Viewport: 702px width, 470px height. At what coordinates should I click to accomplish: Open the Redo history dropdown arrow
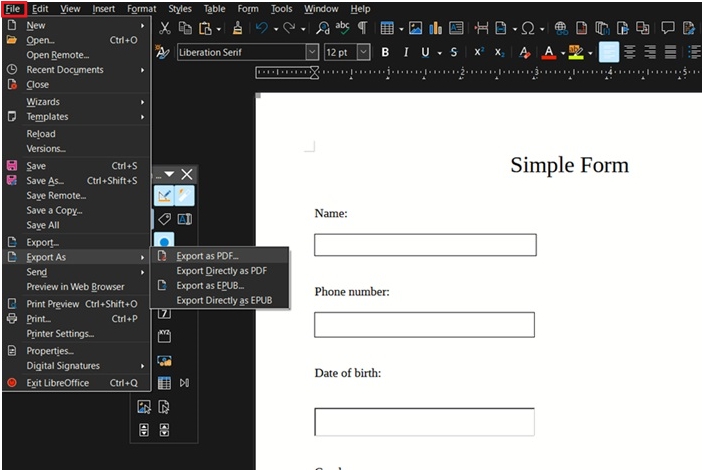pos(303,29)
